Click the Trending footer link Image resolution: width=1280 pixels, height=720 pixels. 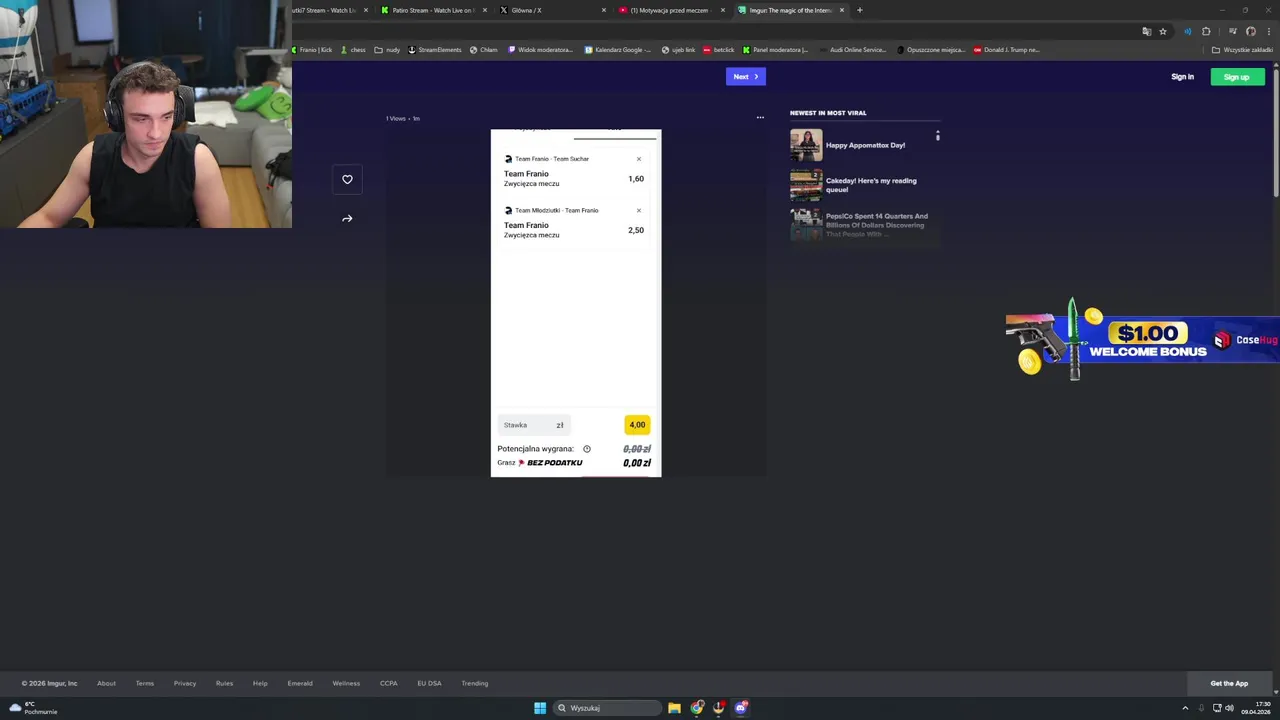(x=475, y=683)
